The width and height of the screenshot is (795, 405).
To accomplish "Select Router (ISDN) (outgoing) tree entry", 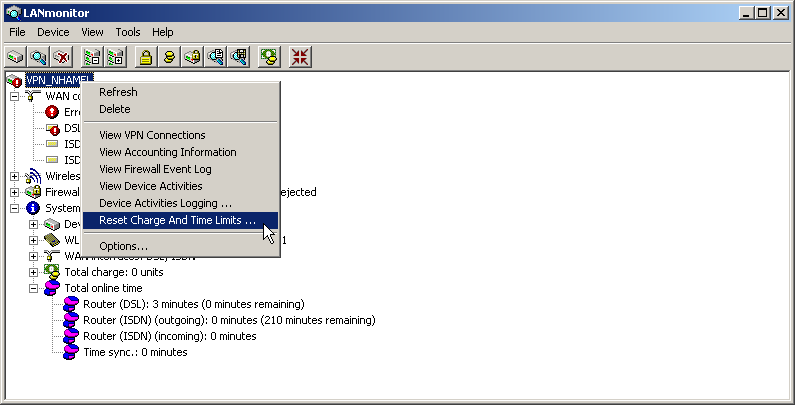I will point(229,320).
